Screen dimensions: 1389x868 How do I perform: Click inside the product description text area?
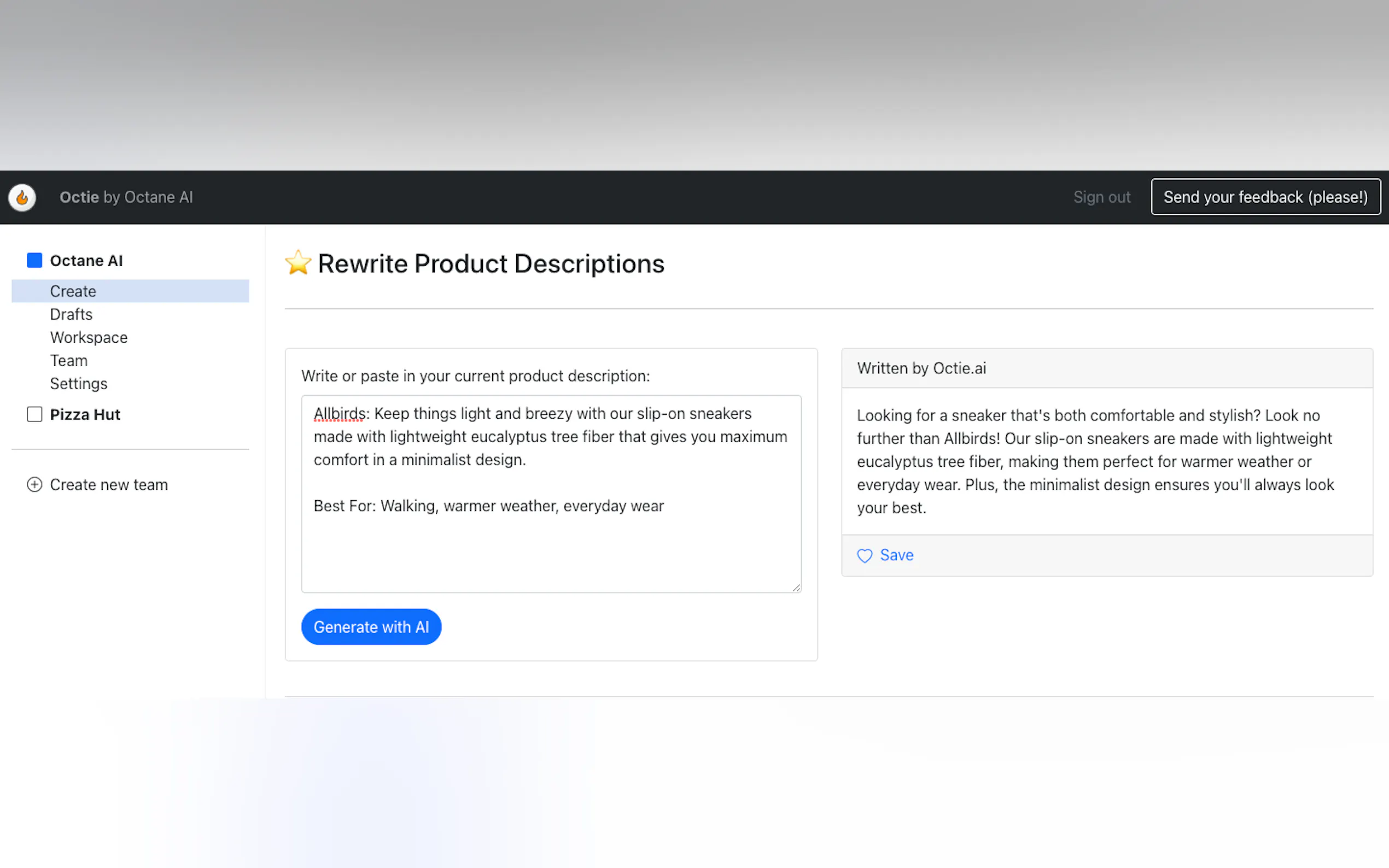pos(551,546)
